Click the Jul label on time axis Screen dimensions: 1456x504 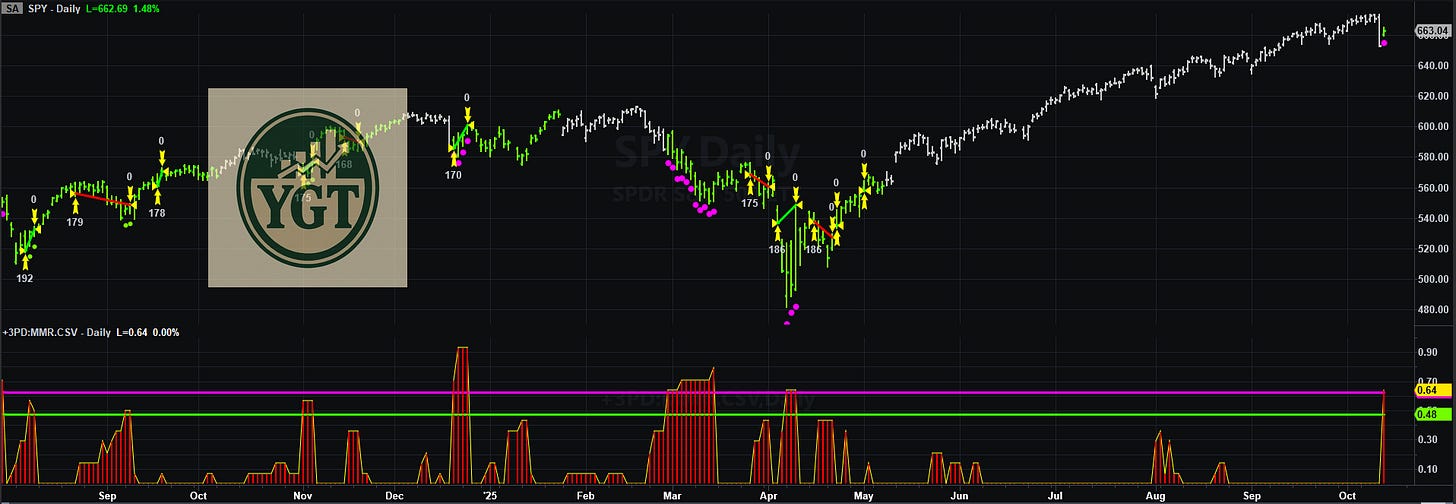coord(1055,495)
